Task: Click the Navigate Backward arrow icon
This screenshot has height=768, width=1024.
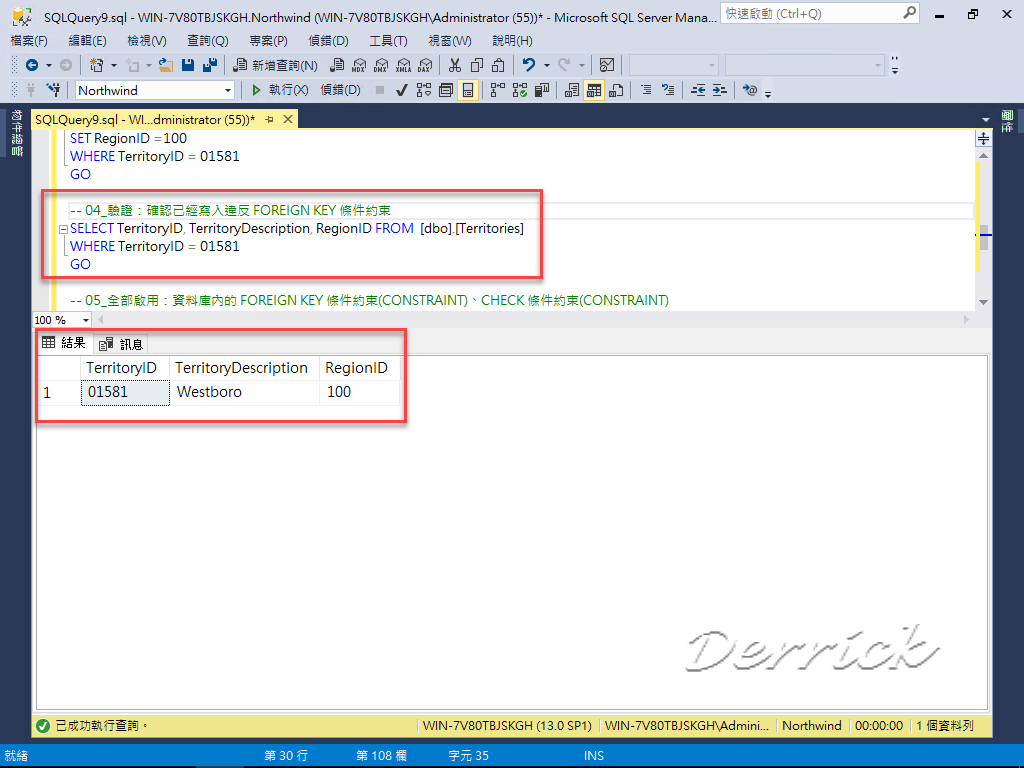Action: pyautogui.click(x=32, y=66)
